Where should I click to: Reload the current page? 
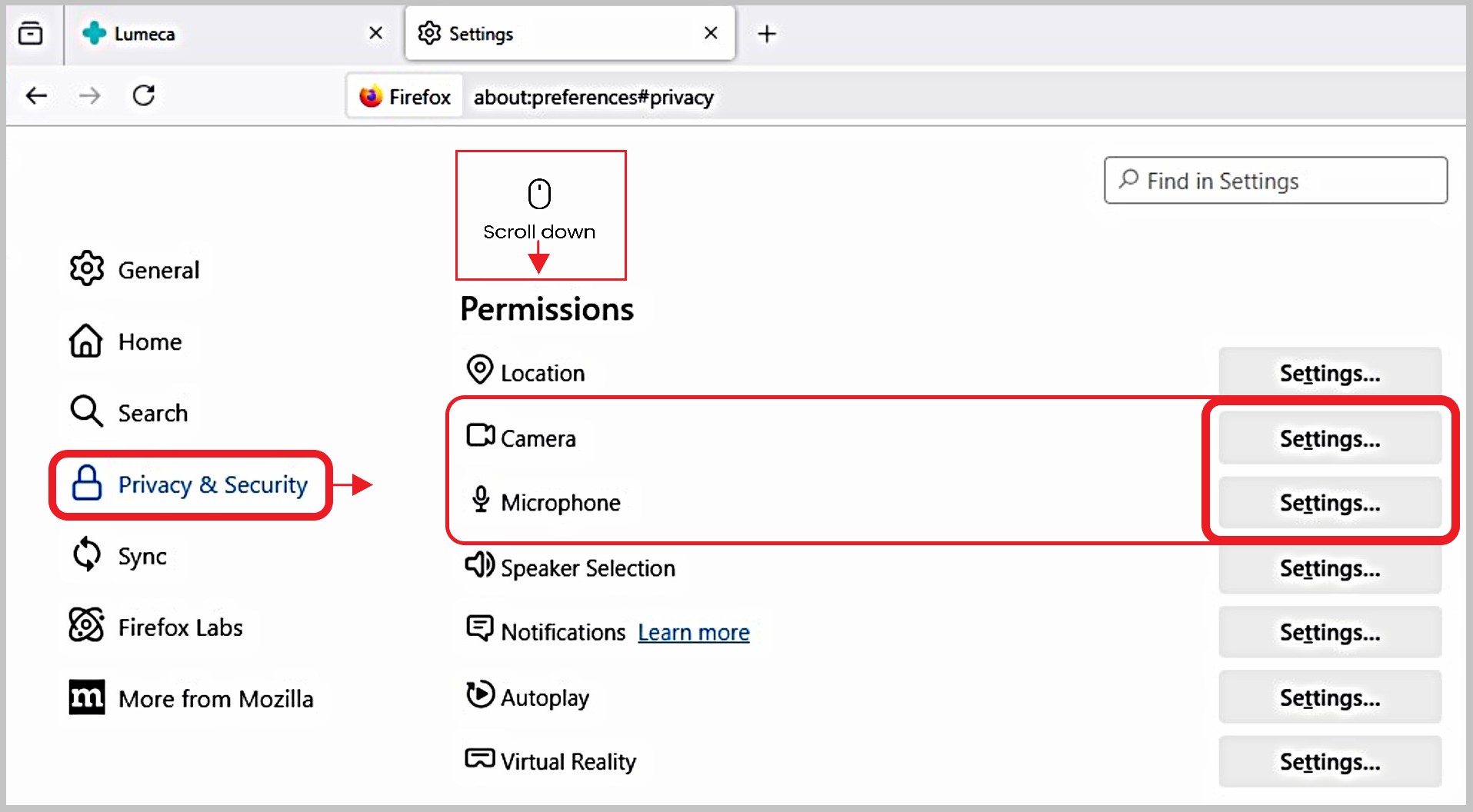(144, 95)
